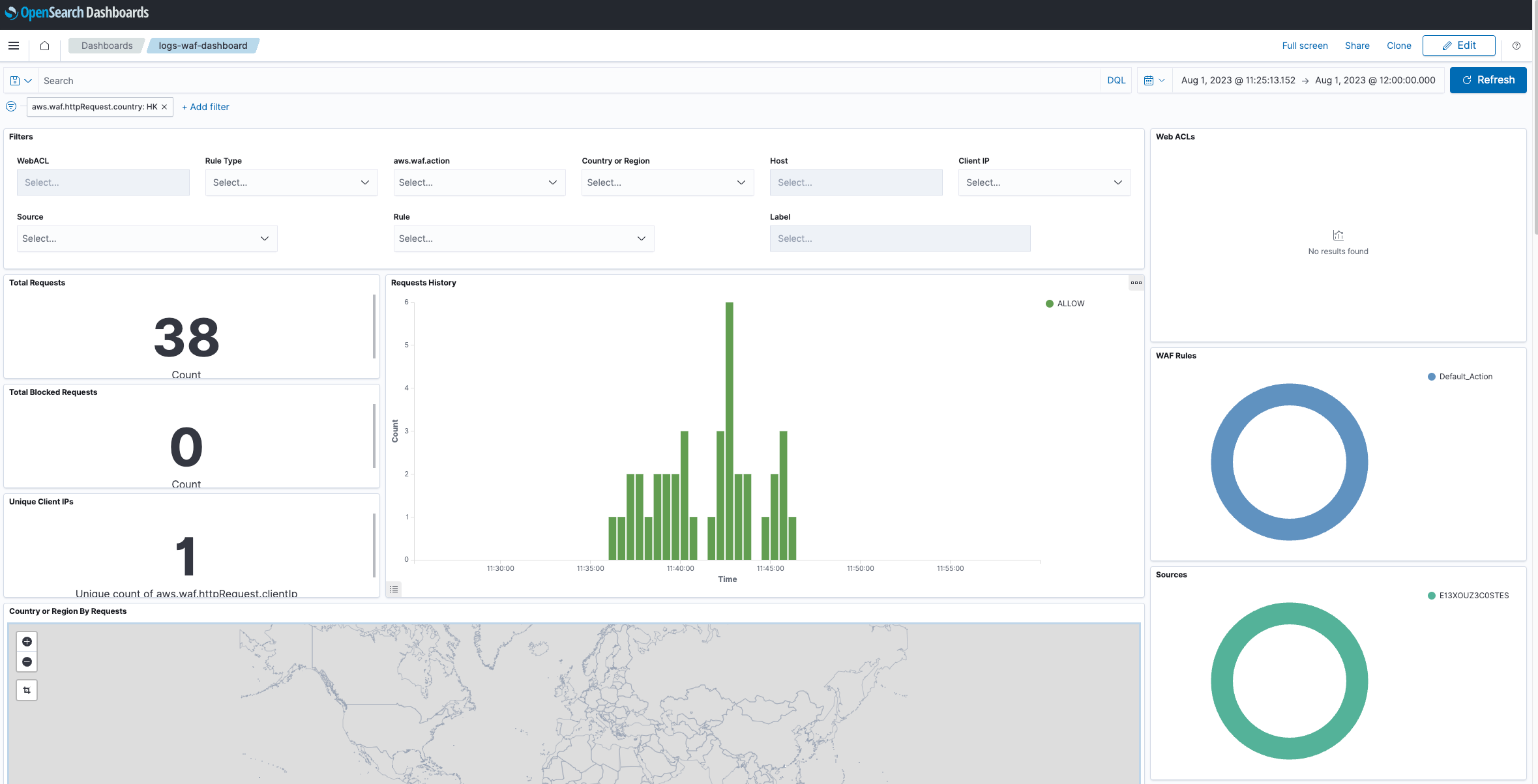
Task: Open Requests History panel options menu
Action: [x=1136, y=283]
